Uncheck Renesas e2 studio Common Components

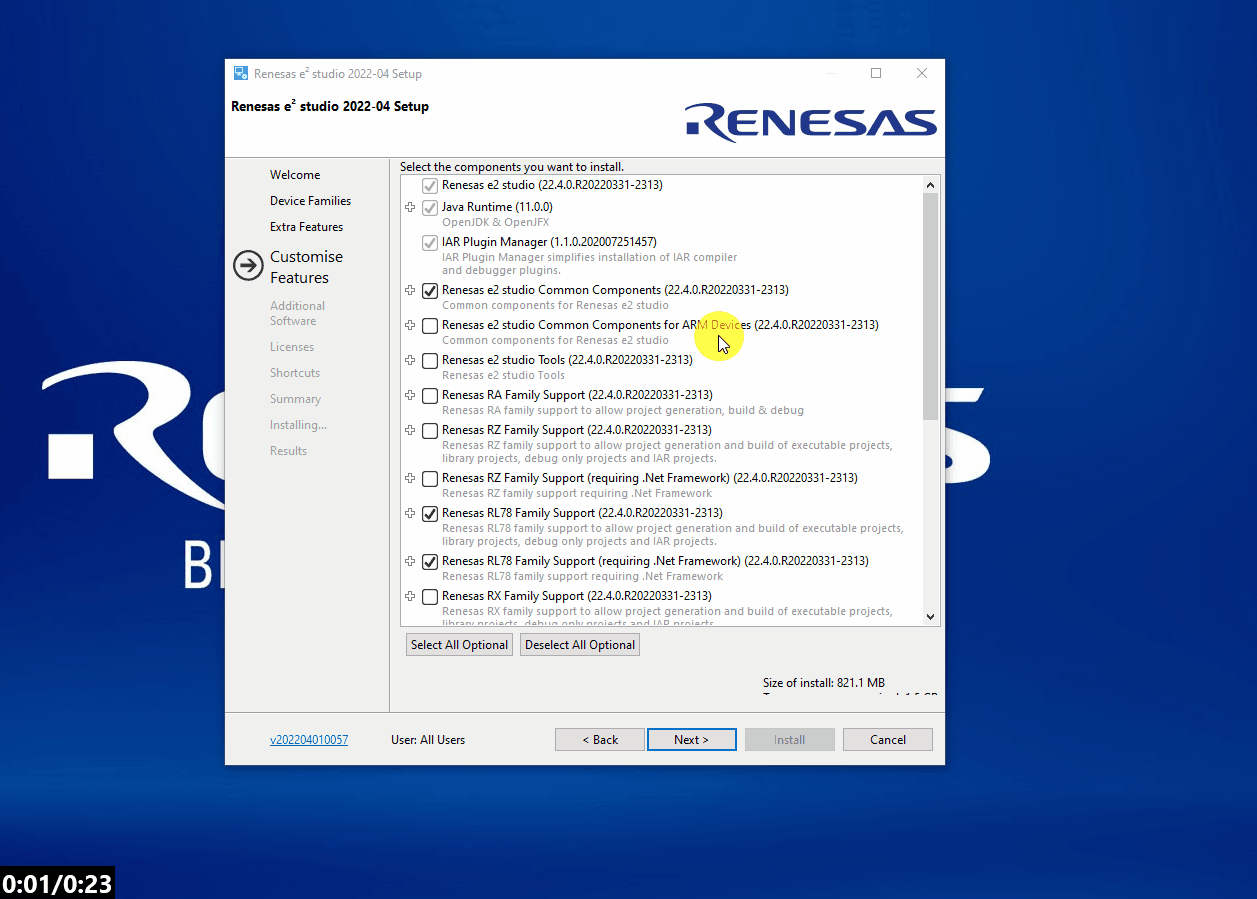click(430, 291)
